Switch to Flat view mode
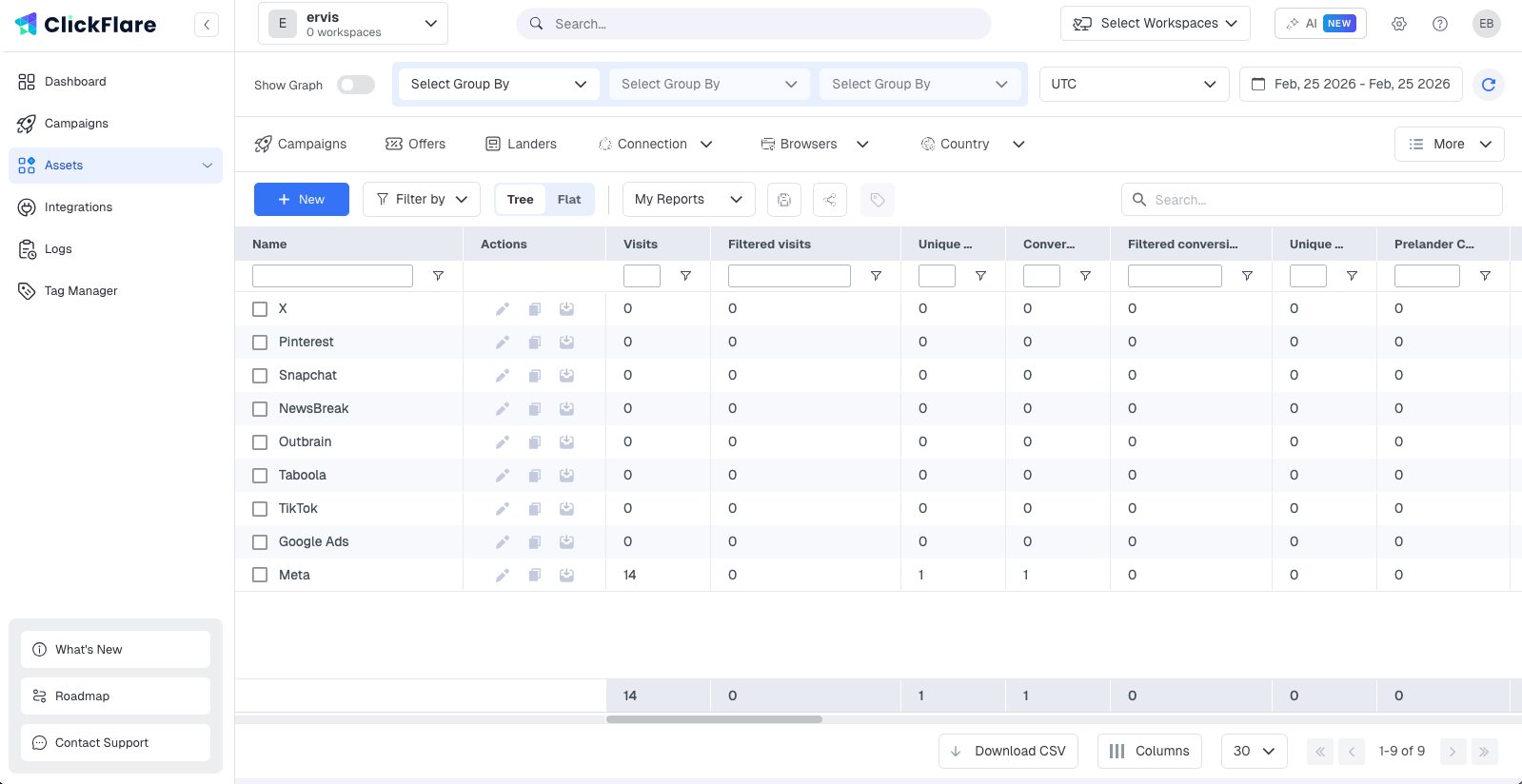The image size is (1522, 784). coord(569,200)
